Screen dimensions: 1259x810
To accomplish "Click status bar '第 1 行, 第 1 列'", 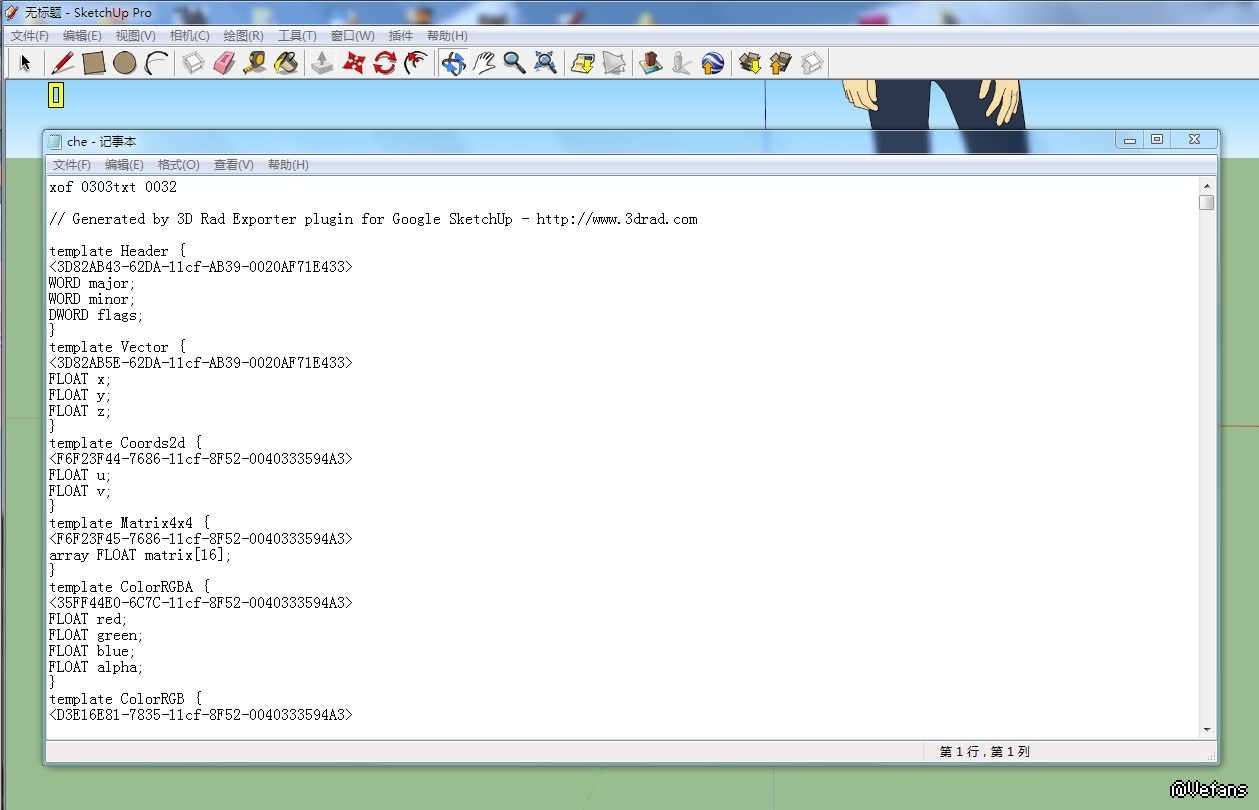I will click(x=984, y=752).
